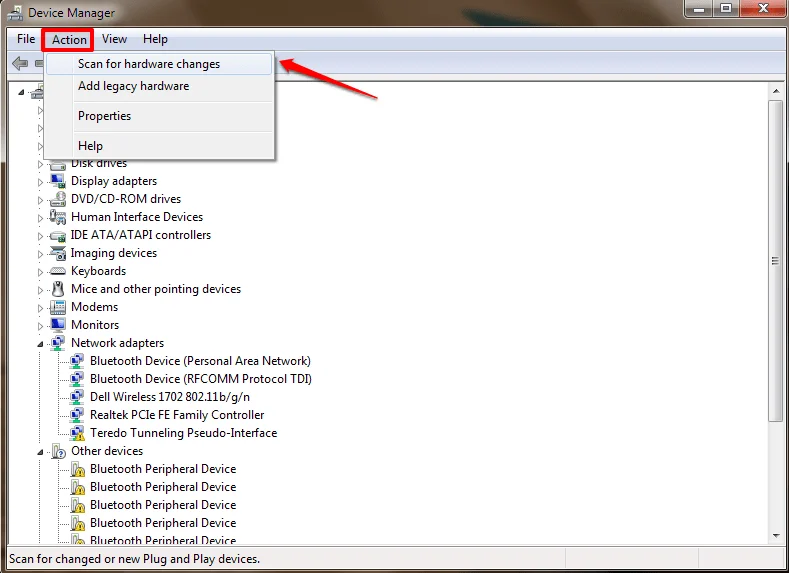The width and height of the screenshot is (789, 573).
Task: Maximize the Device Manager window
Action: [726, 8]
